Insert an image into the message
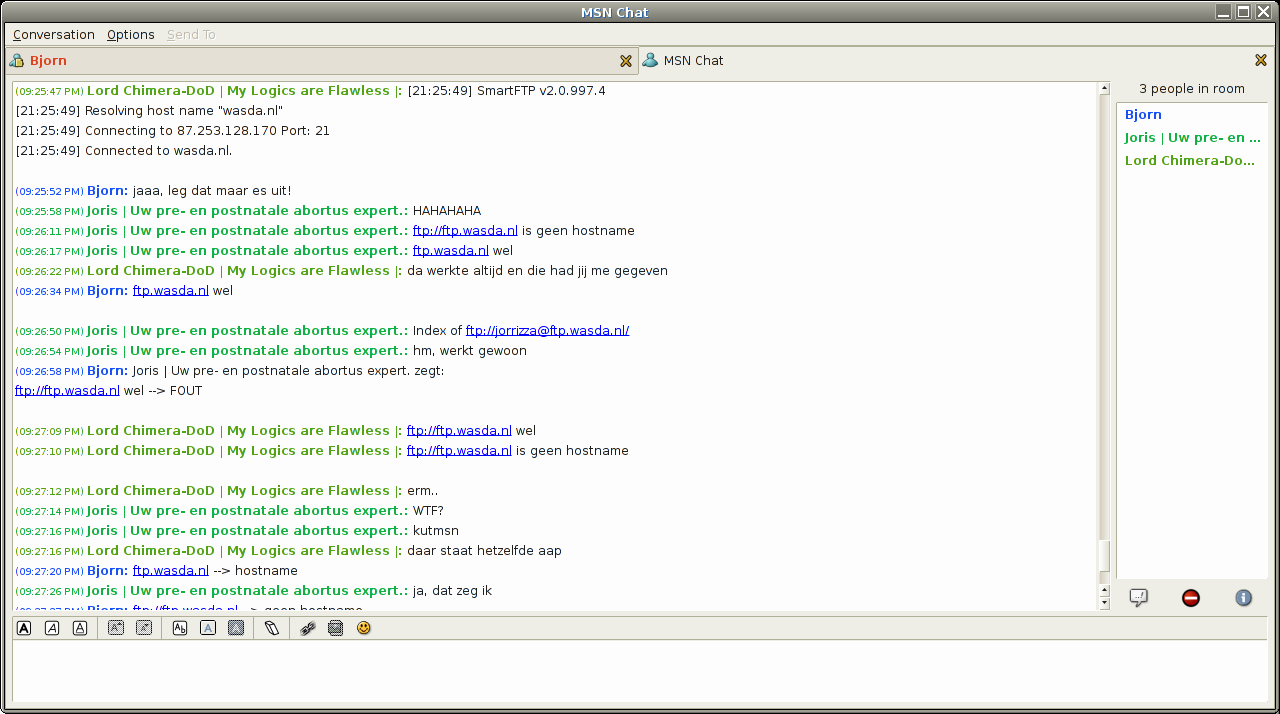 click(x=336, y=628)
